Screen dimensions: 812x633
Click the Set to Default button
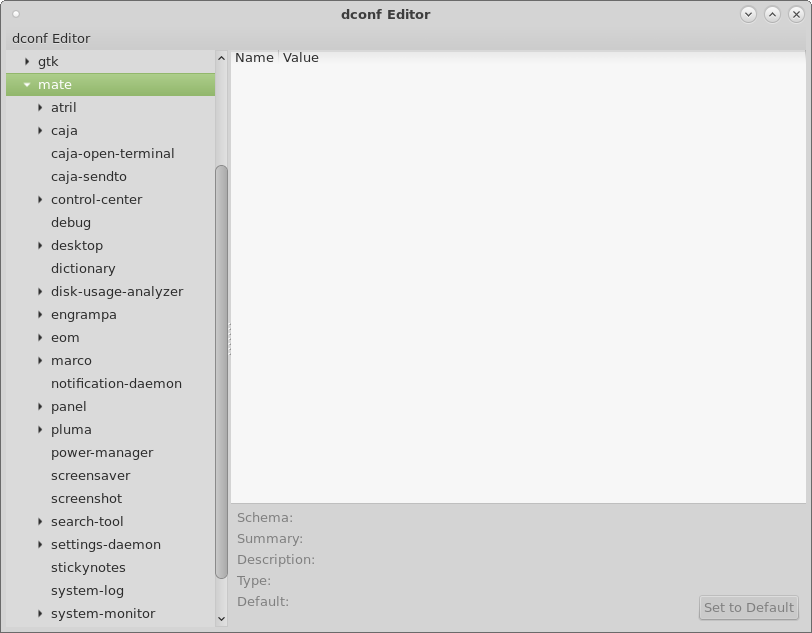[x=748, y=607]
